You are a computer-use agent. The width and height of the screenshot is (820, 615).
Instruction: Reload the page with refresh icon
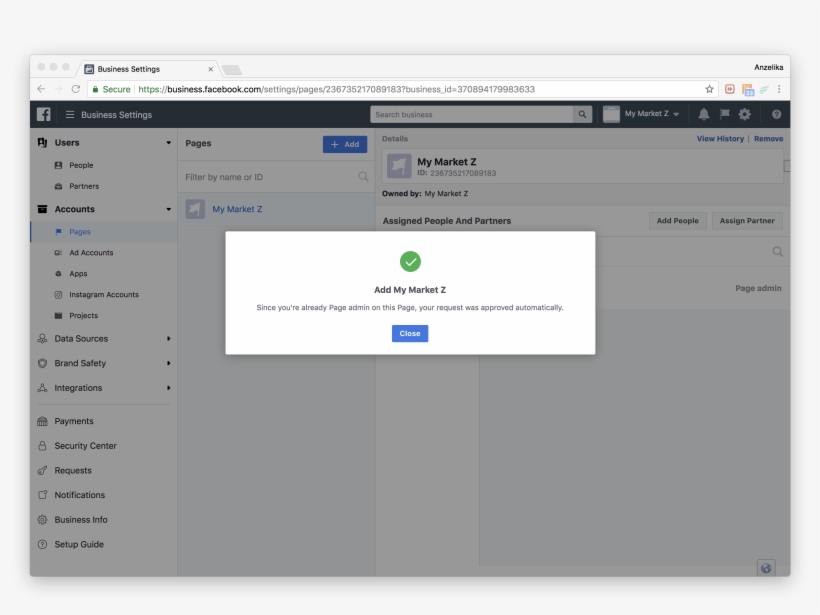[76, 89]
